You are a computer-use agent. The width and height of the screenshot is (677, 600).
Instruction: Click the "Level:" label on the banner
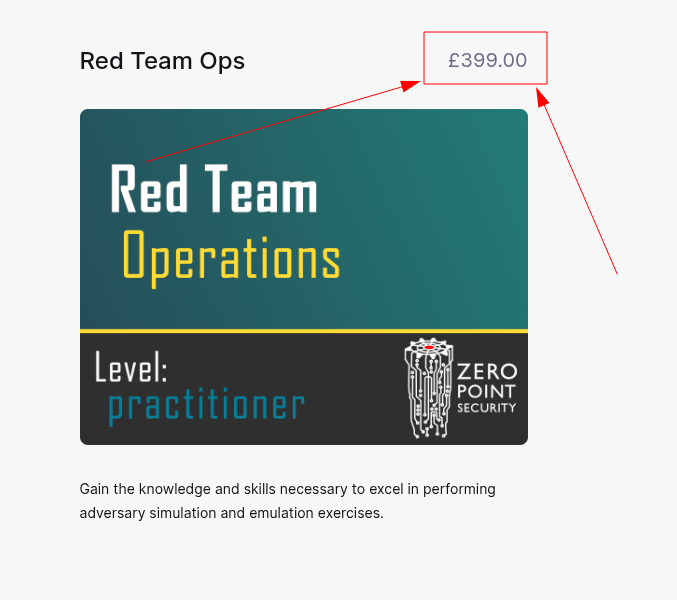[x=131, y=368]
